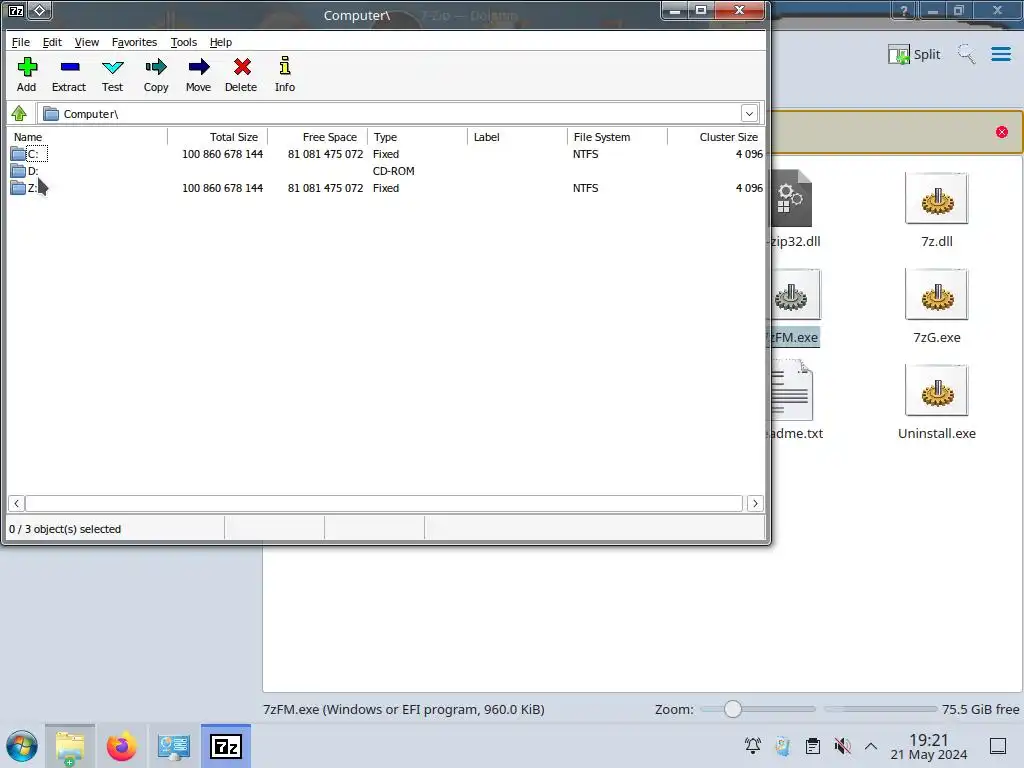Click the Extract toolbar icon

(69, 67)
